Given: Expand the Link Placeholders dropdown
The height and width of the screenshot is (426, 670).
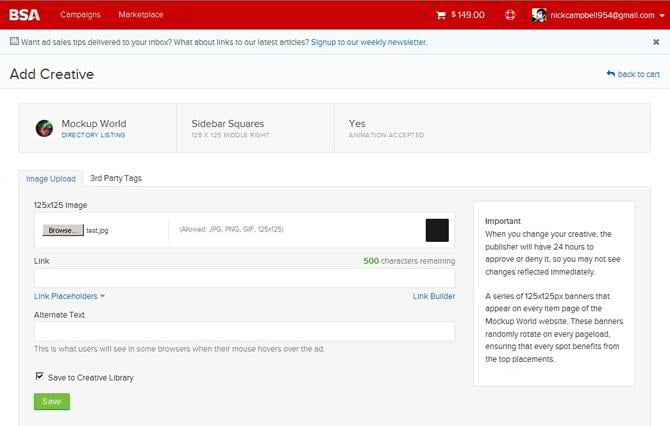Looking at the screenshot, I should click(69, 296).
